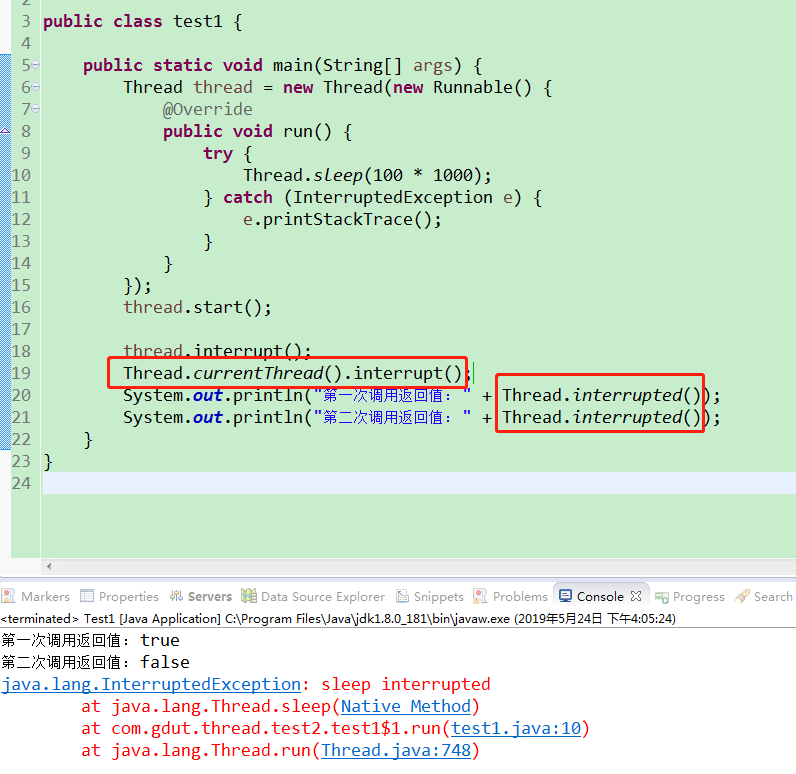The width and height of the screenshot is (796, 774).
Task: Open the Snippets tab
Action: tap(430, 596)
